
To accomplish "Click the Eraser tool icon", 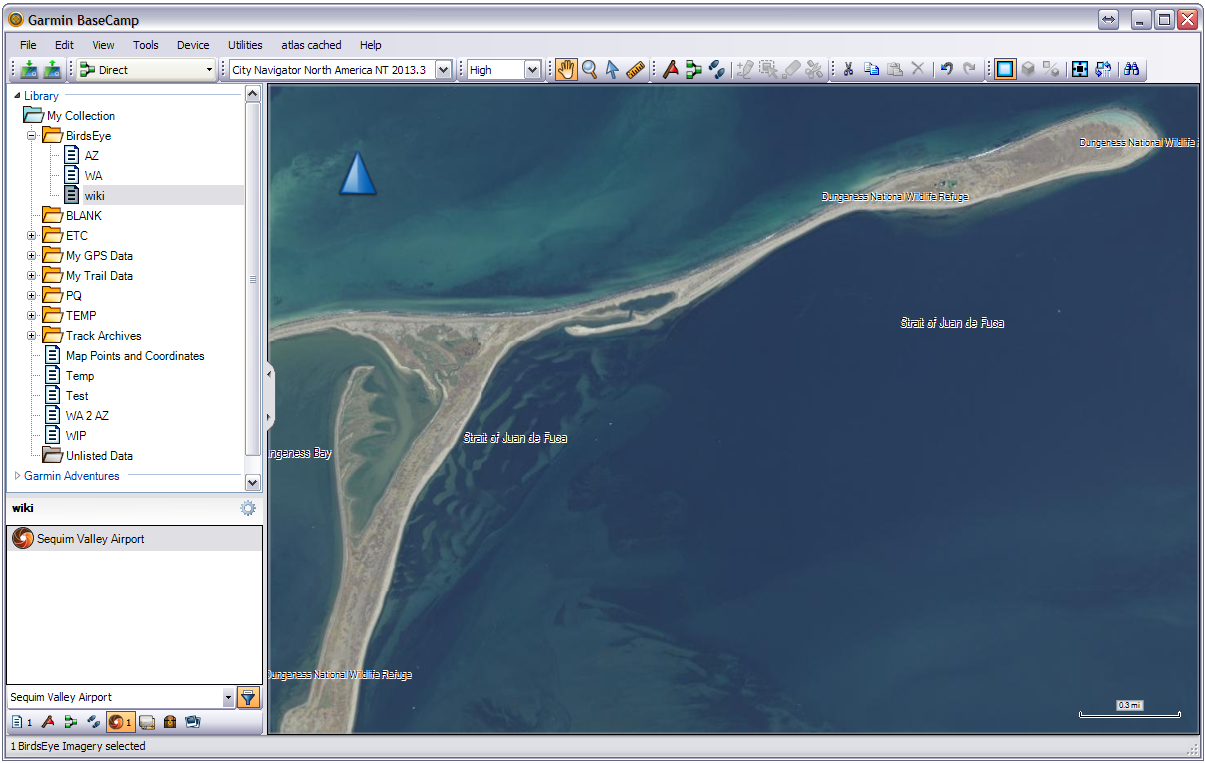I will tap(791, 70).
